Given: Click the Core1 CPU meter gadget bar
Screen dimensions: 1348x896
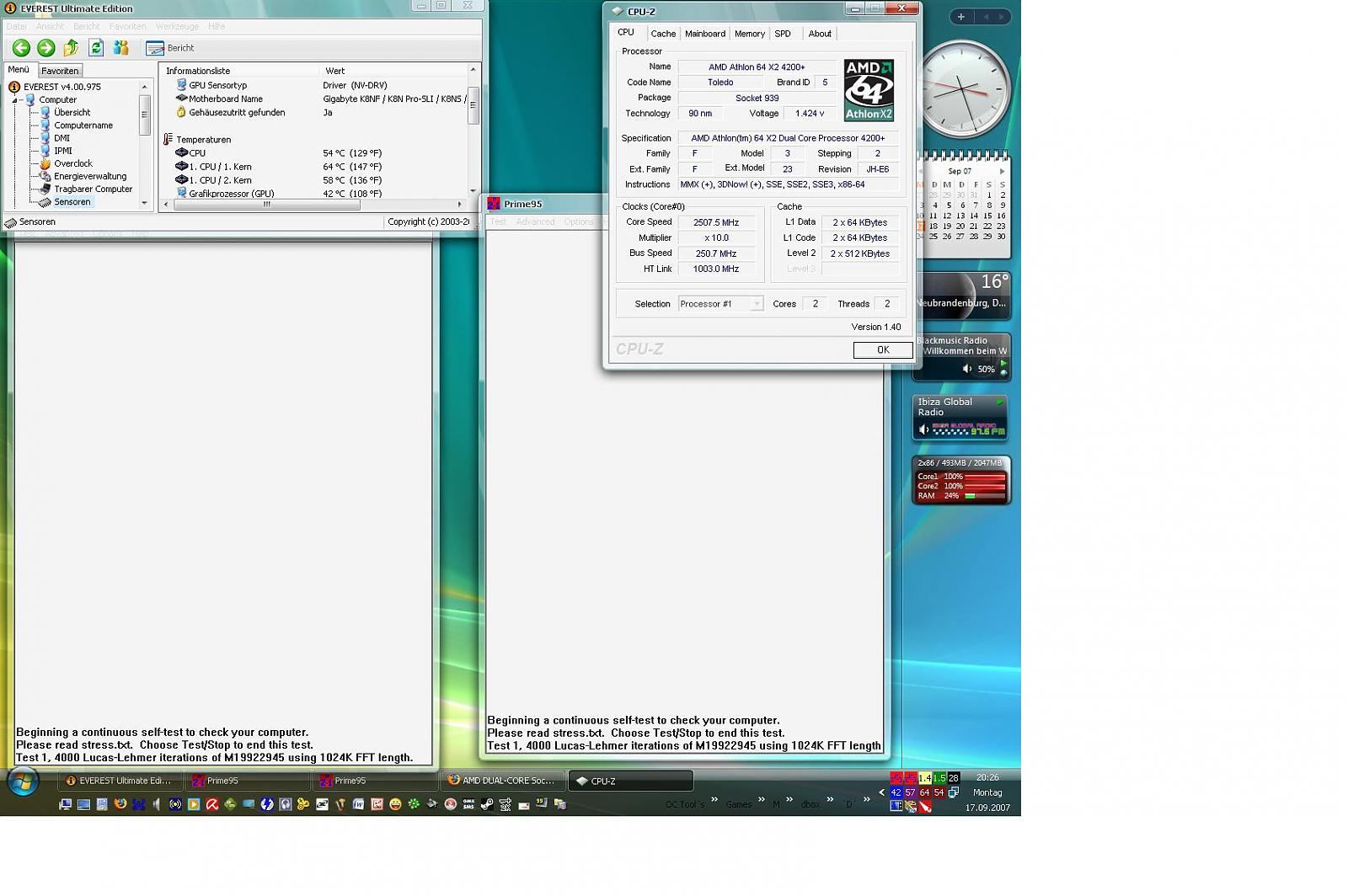Looking at the screenshot, I should [x=984, y=477].
